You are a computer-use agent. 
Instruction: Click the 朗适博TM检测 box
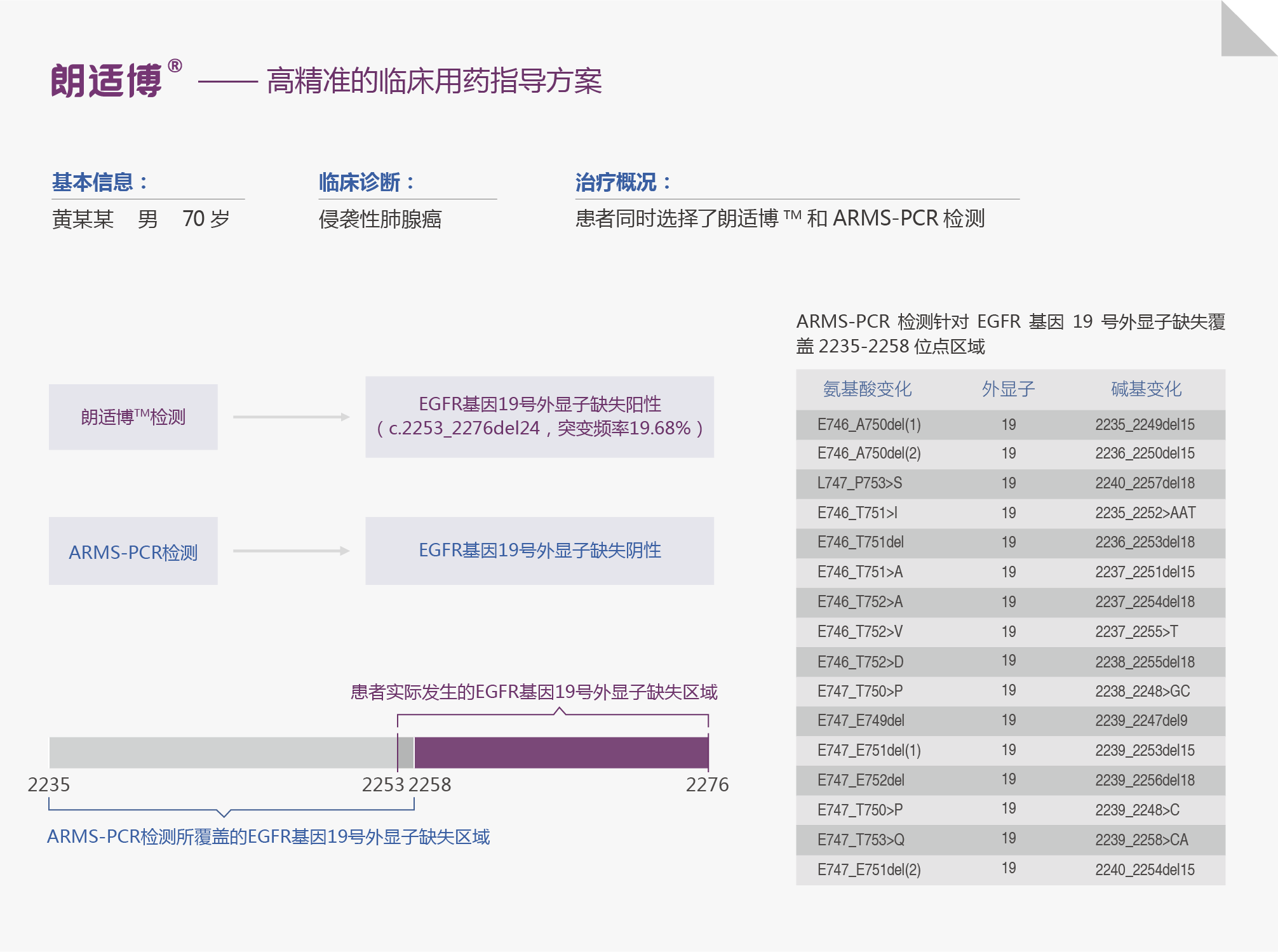pos(133,417)
